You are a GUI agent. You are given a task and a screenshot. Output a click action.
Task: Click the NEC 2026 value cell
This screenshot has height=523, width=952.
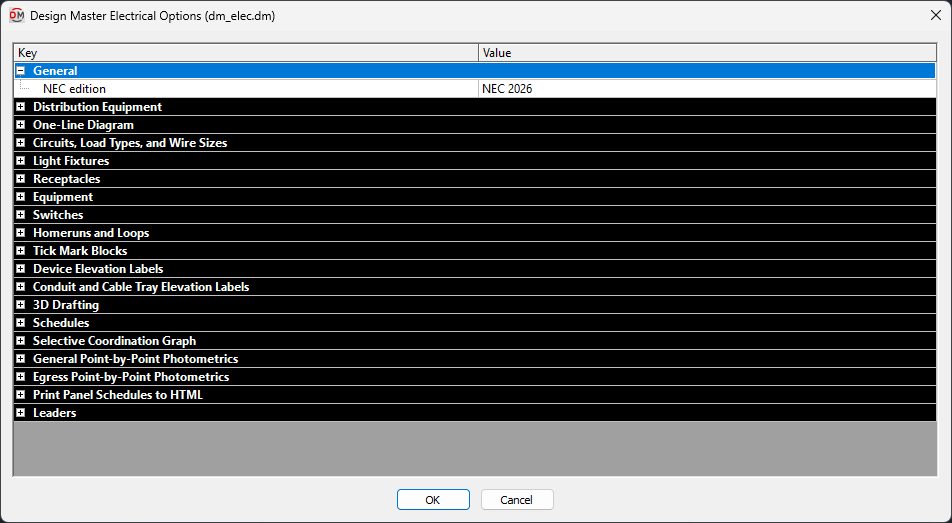point(707,89)
